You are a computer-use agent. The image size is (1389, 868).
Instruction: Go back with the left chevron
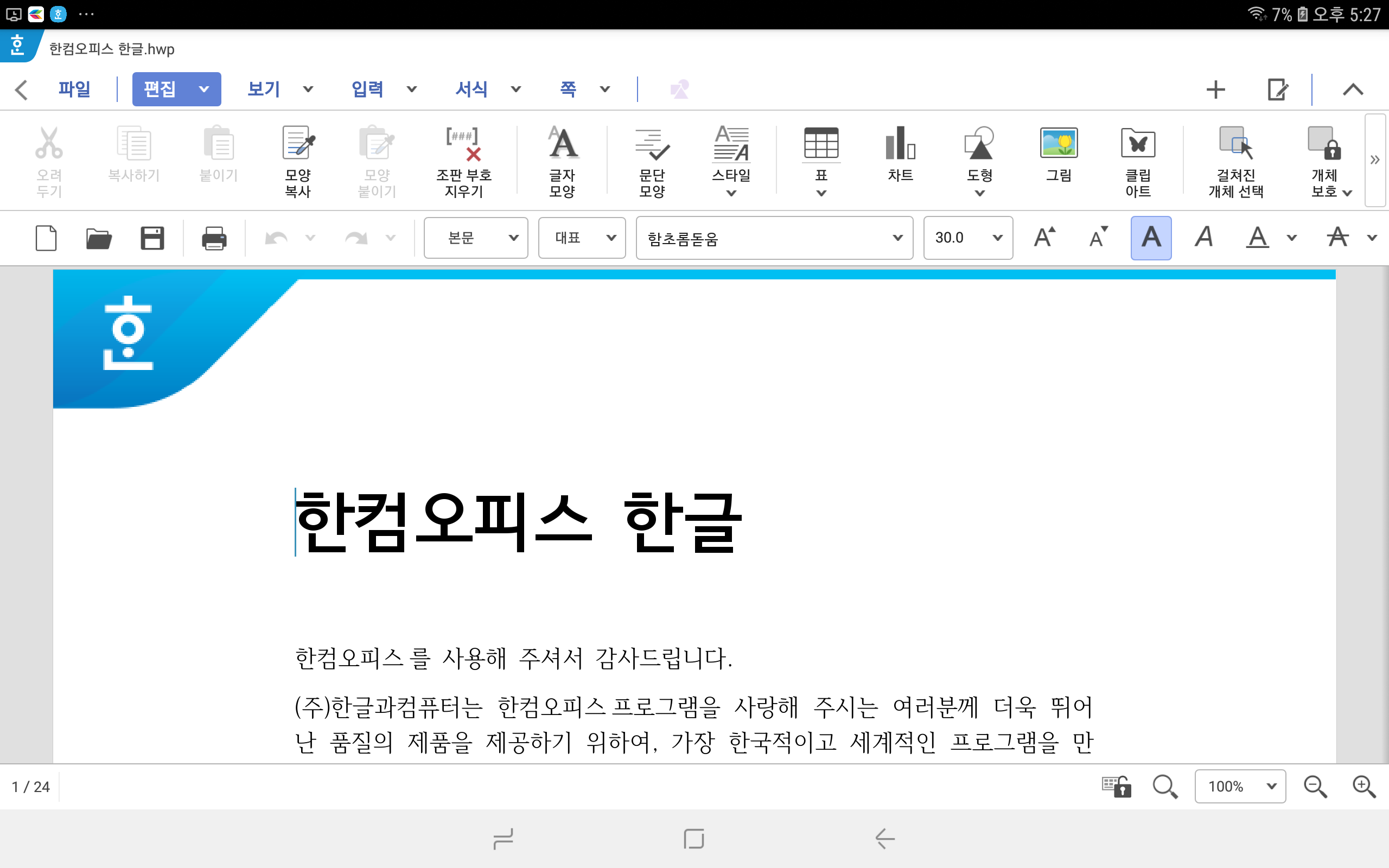coord(21,90)
